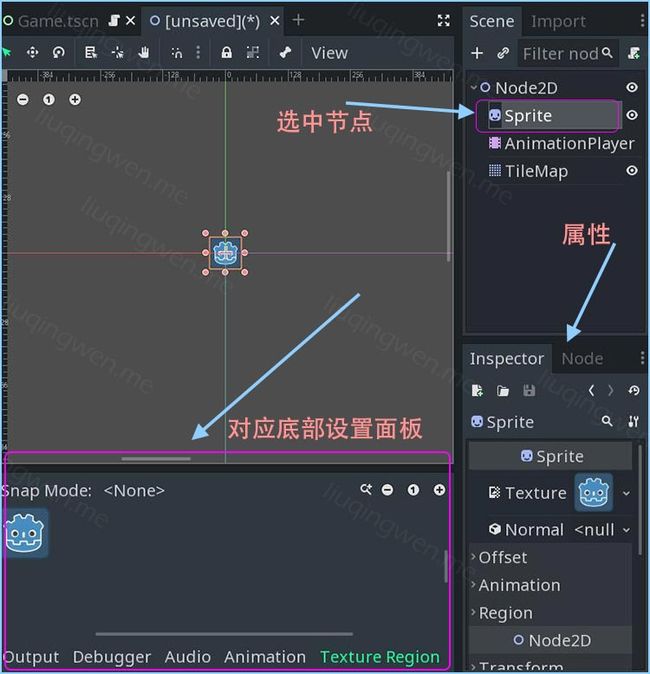Zoom out in the 2D viewport
The width and height of the screenshot is (650, 674).
pyautogui.click(x=23, y=100)
